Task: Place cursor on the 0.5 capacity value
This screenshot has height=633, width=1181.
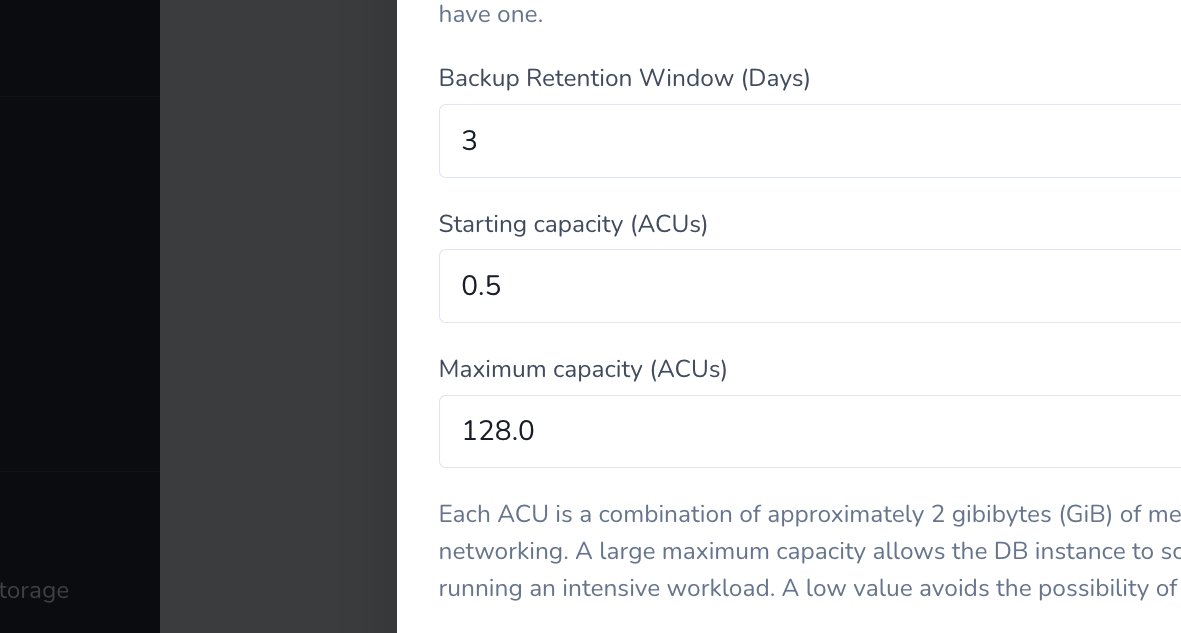Action: 481,286
